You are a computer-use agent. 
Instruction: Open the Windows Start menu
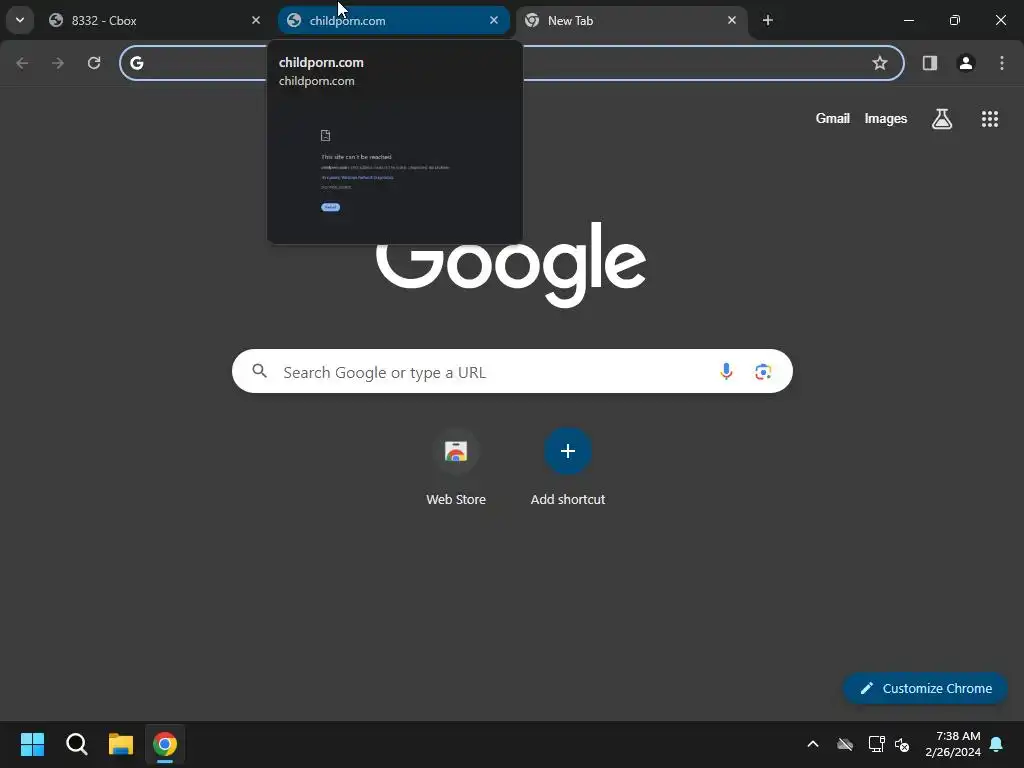[x=32, y=744]
